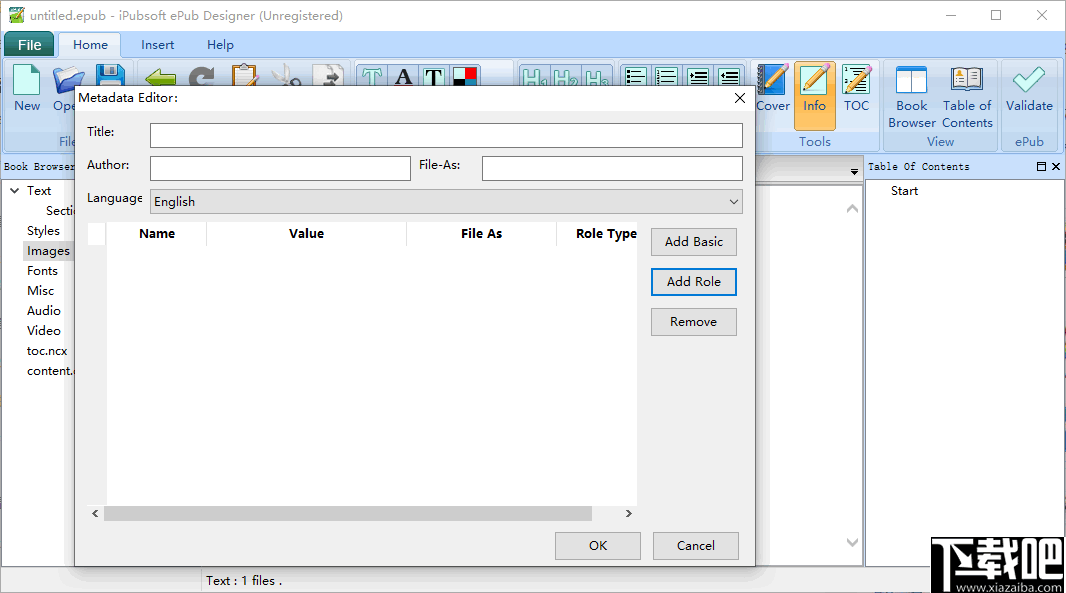Open the Language dropdown showing English
This screenshot has width=1066, height=593.
click(735, 201)
